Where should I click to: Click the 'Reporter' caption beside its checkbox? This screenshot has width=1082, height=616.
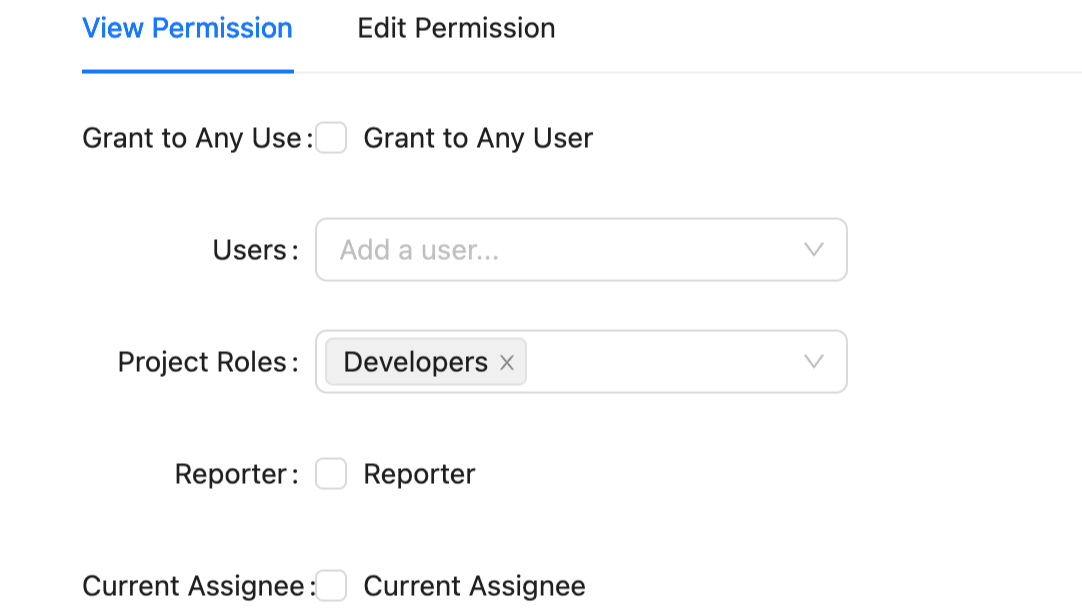point(419,474)
